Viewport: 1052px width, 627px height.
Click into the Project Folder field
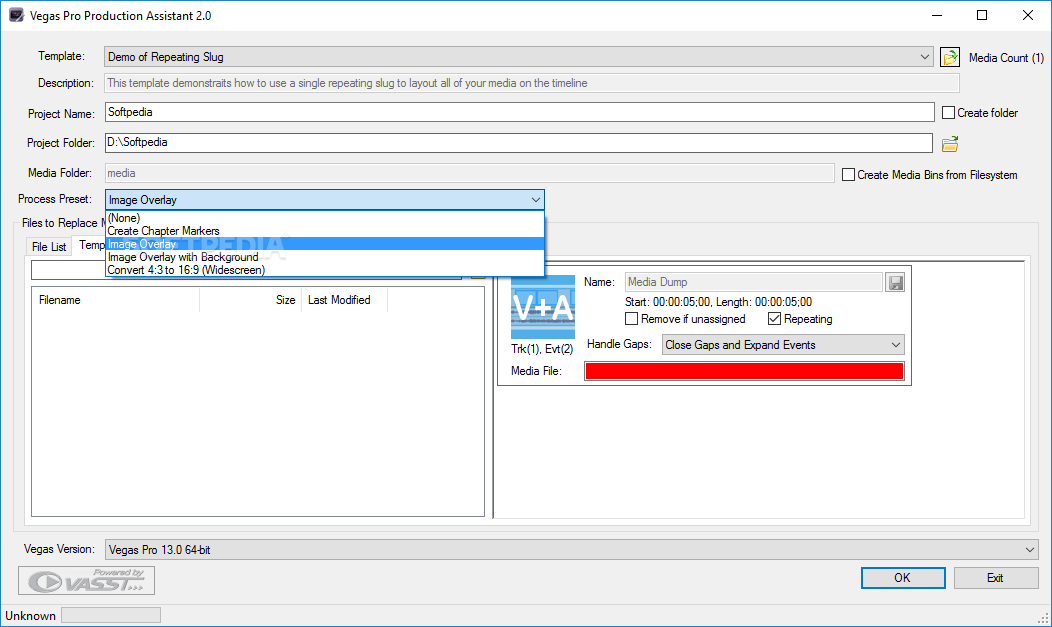519,142
